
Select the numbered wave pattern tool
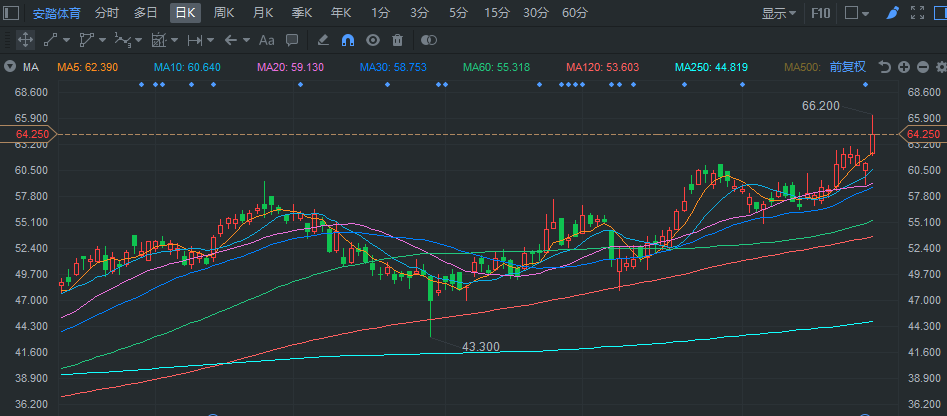(123, 40)
